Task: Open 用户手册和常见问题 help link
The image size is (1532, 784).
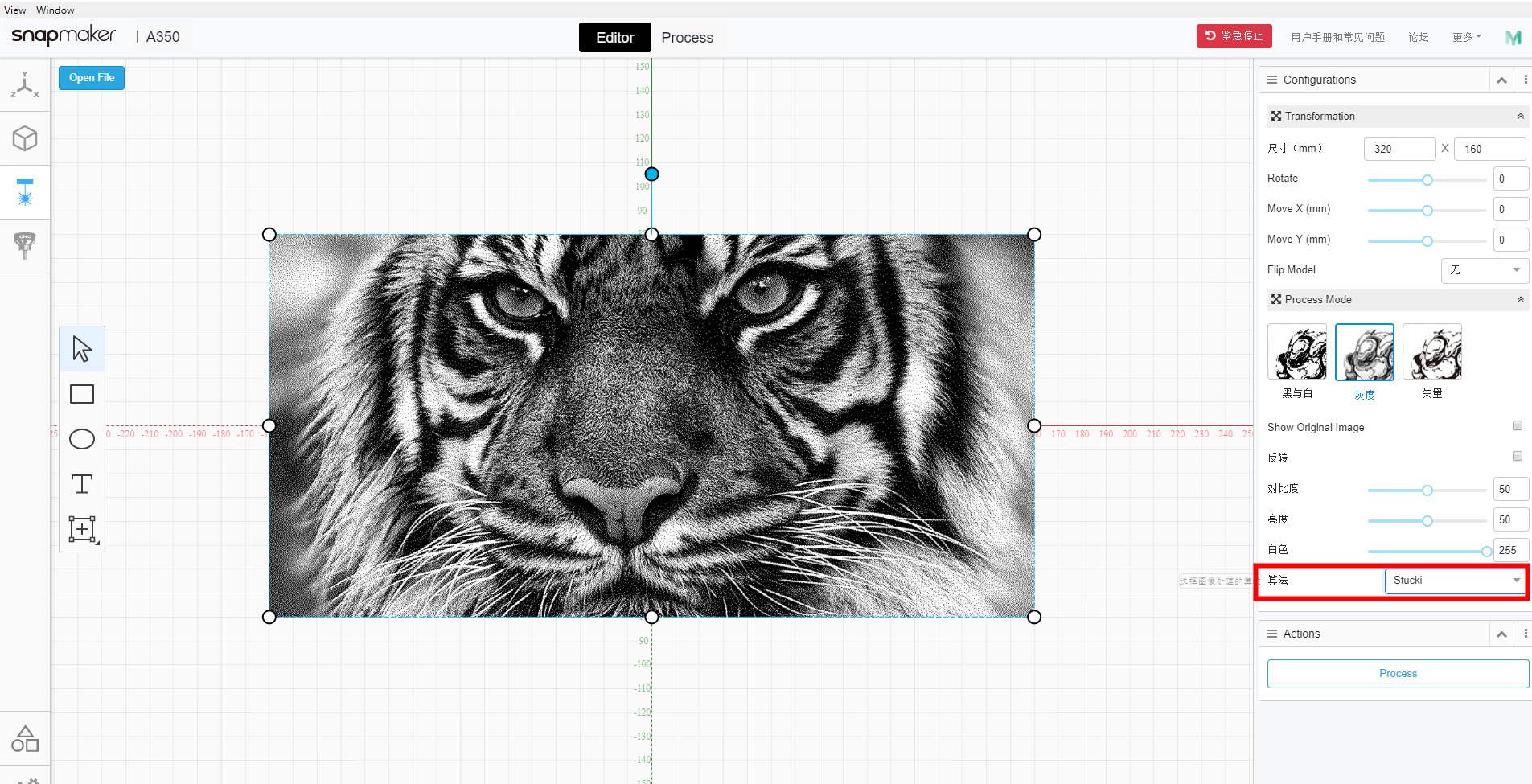Action: [x=1337, y=37]
